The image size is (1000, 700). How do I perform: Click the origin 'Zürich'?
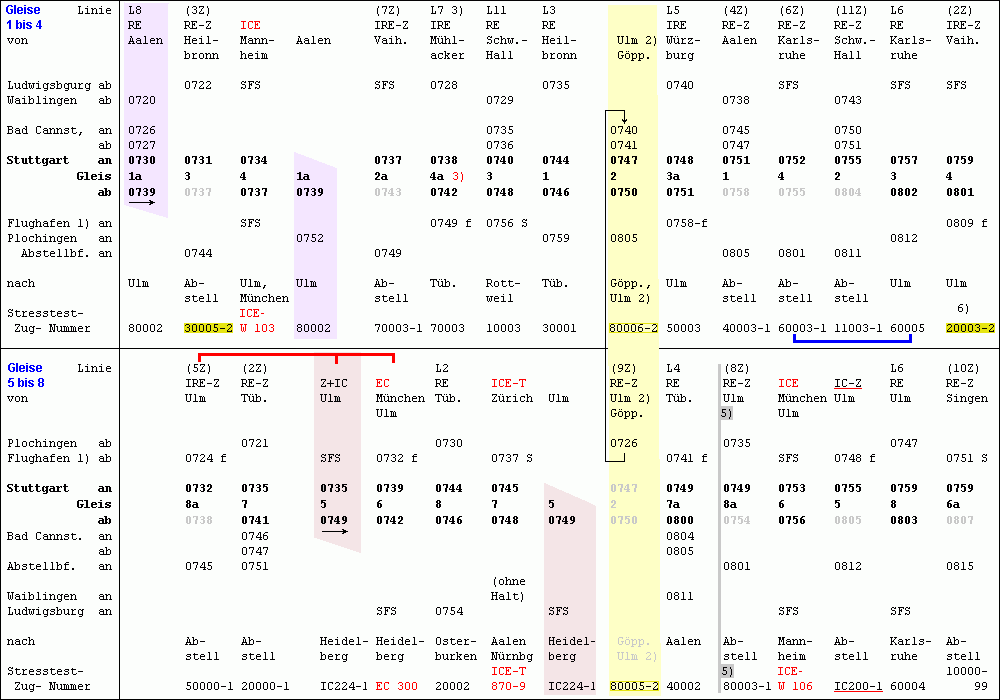(x=512, y=398)
